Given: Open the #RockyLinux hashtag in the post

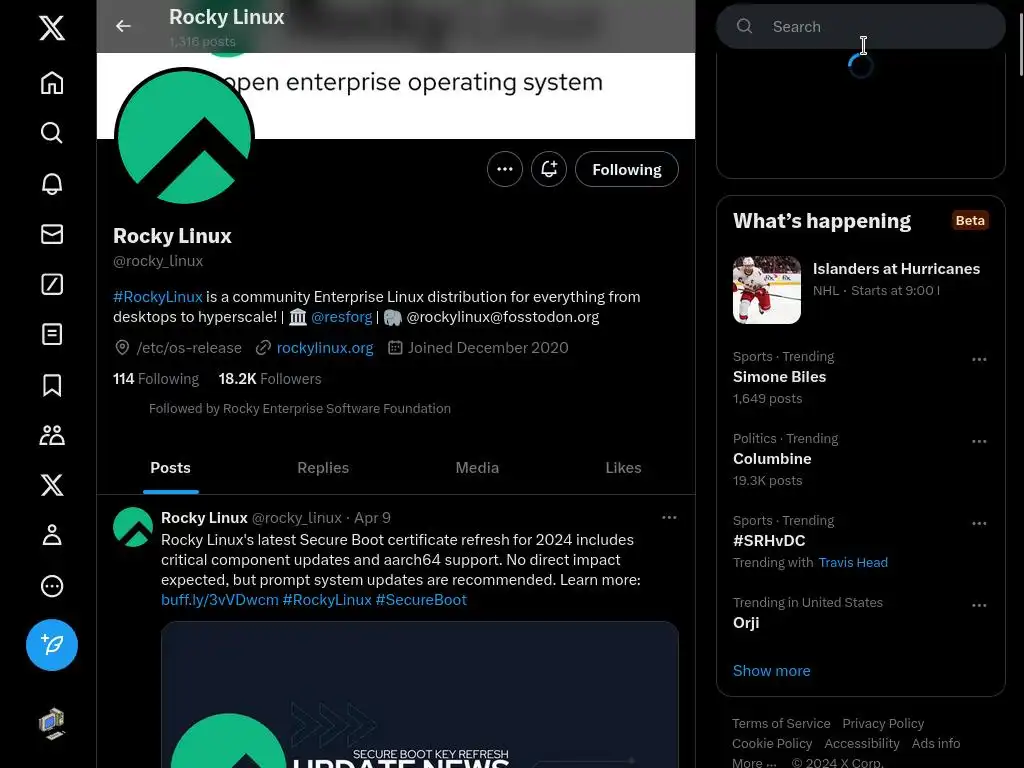Looking at the screenshot, I should click(327, 600).
